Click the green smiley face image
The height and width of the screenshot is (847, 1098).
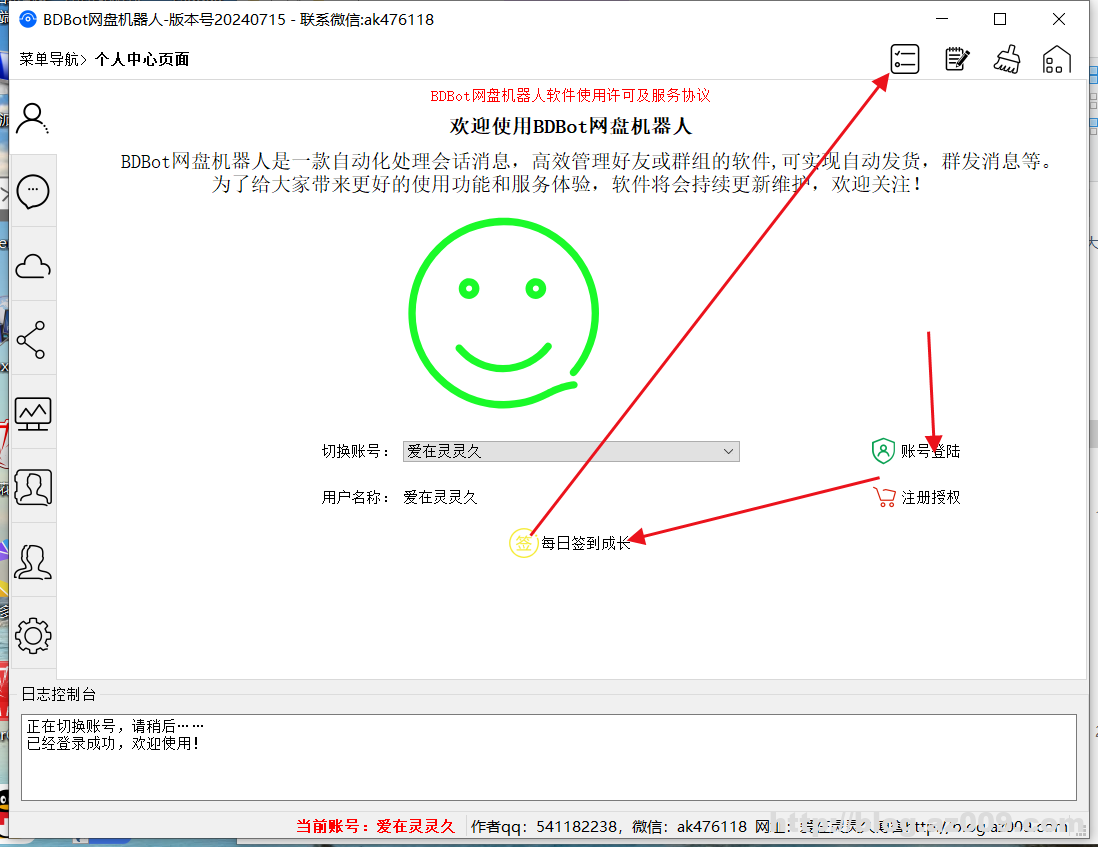pyautogui.click(x=503, y=313)
